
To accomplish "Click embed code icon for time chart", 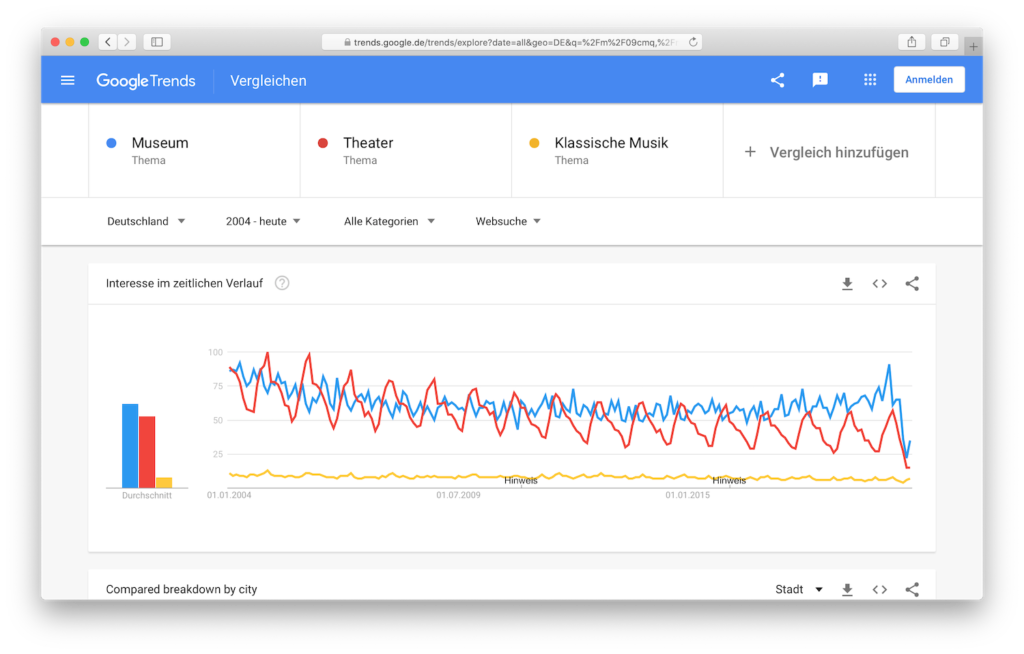I will (880, 284).
